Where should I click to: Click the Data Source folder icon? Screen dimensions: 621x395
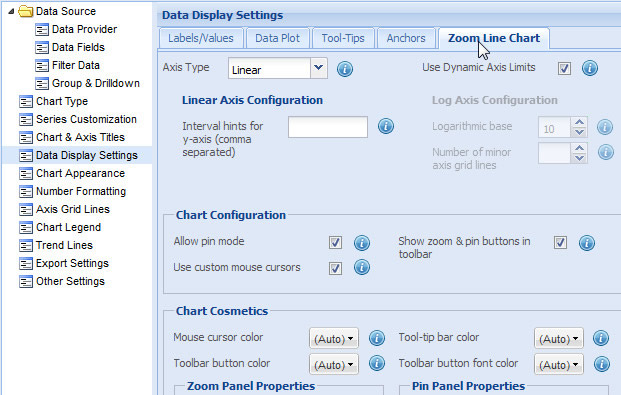point(26,11)
